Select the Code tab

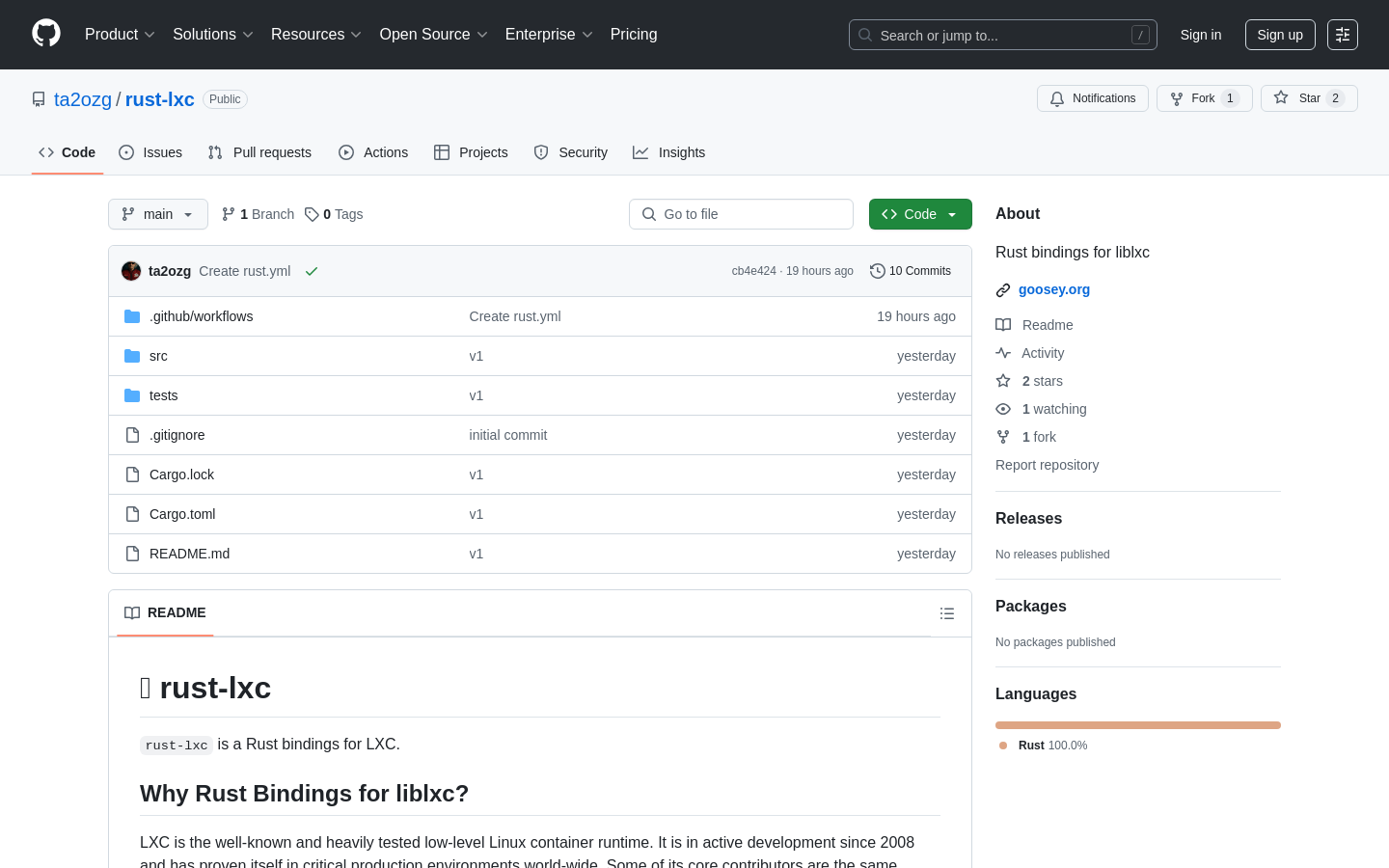(x=68, y=152)
